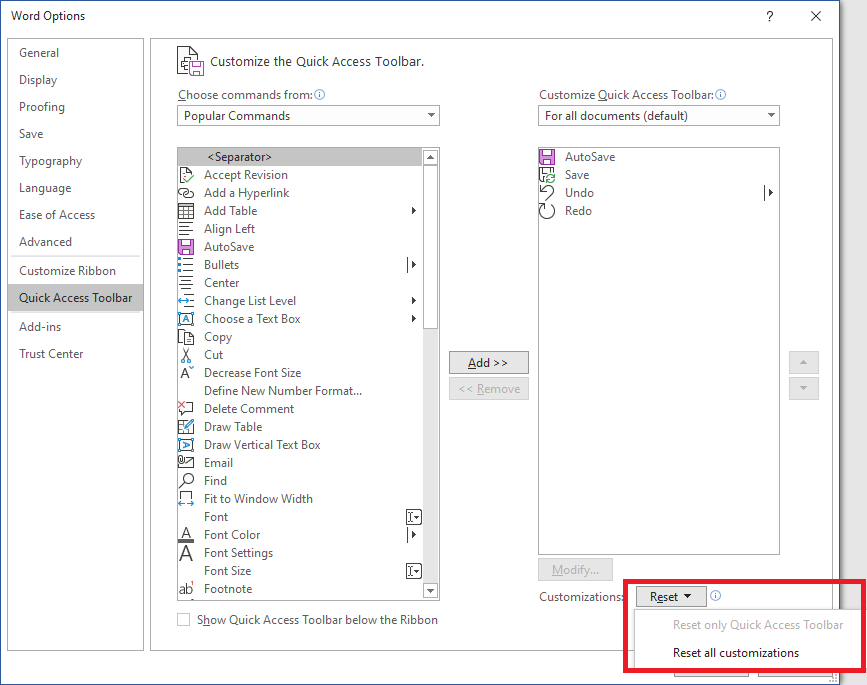Image resolution: width=867 pixels, height=685 pixels.
Task: Select the Choose a Text Box icon
Action: (x=186, y=319)
